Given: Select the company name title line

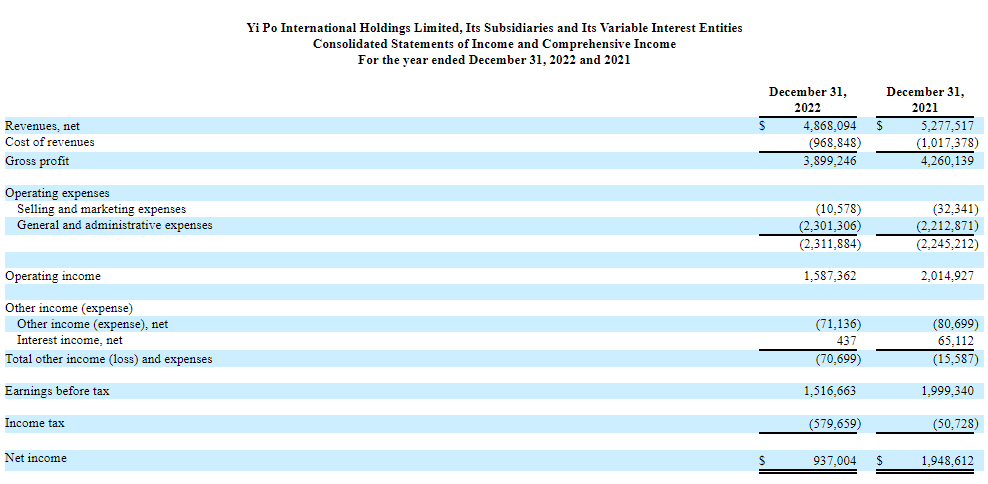Looking at the screenshot, I should [x=494, y=28].
